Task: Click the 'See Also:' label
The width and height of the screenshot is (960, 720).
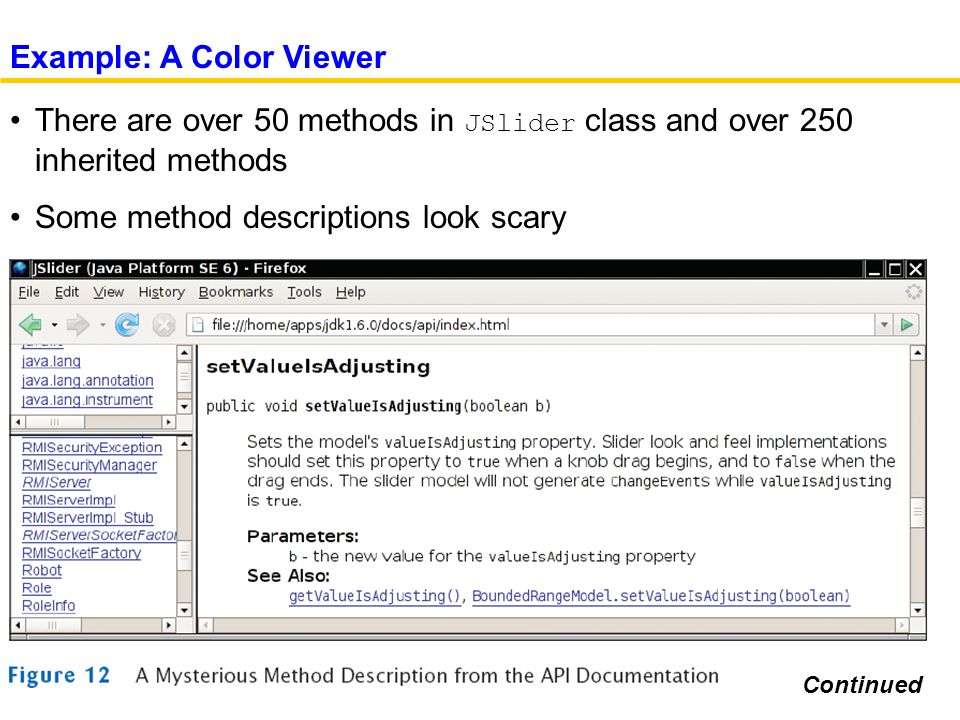Action: tap(288, 576)
